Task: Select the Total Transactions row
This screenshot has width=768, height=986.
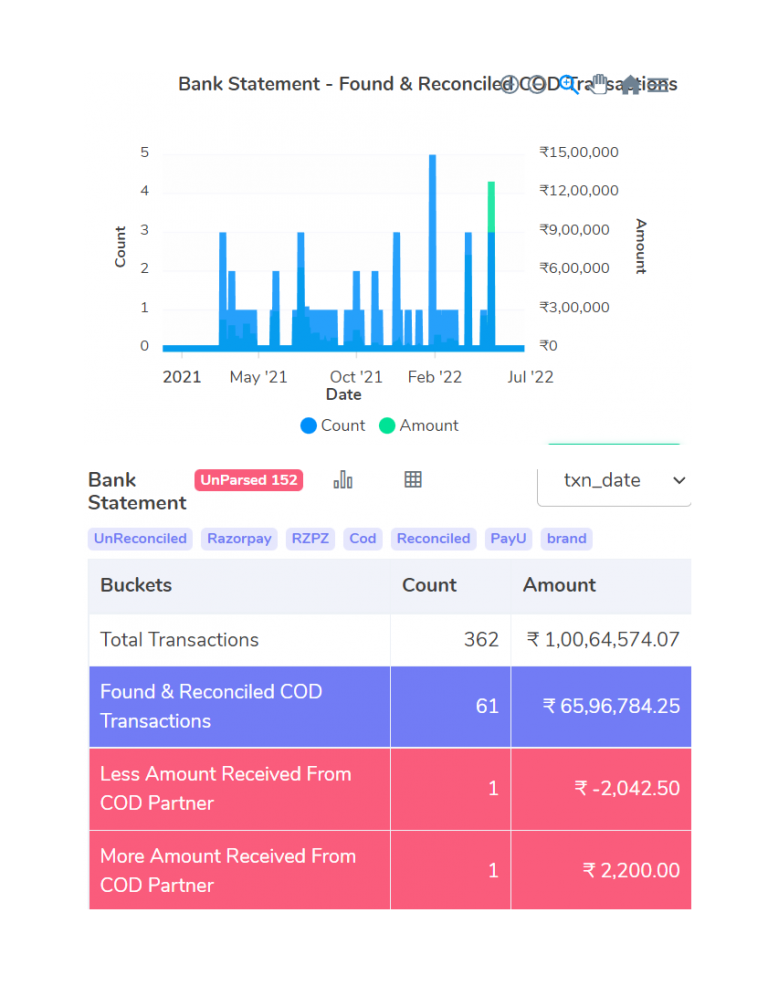Action: 300,640
